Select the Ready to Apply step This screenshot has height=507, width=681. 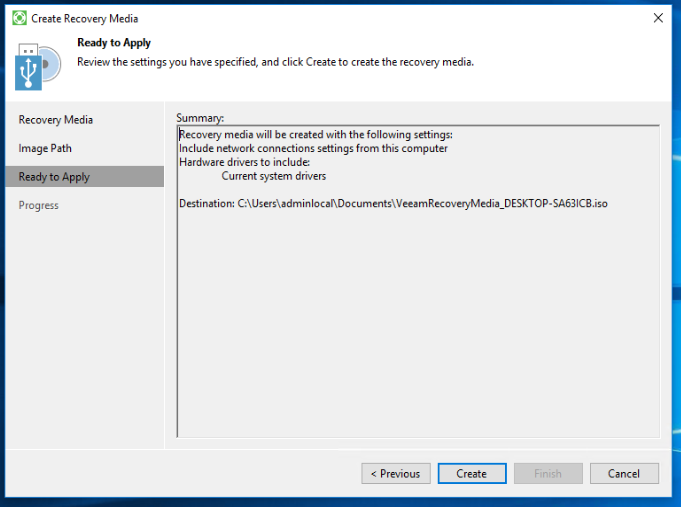point(85,176)
